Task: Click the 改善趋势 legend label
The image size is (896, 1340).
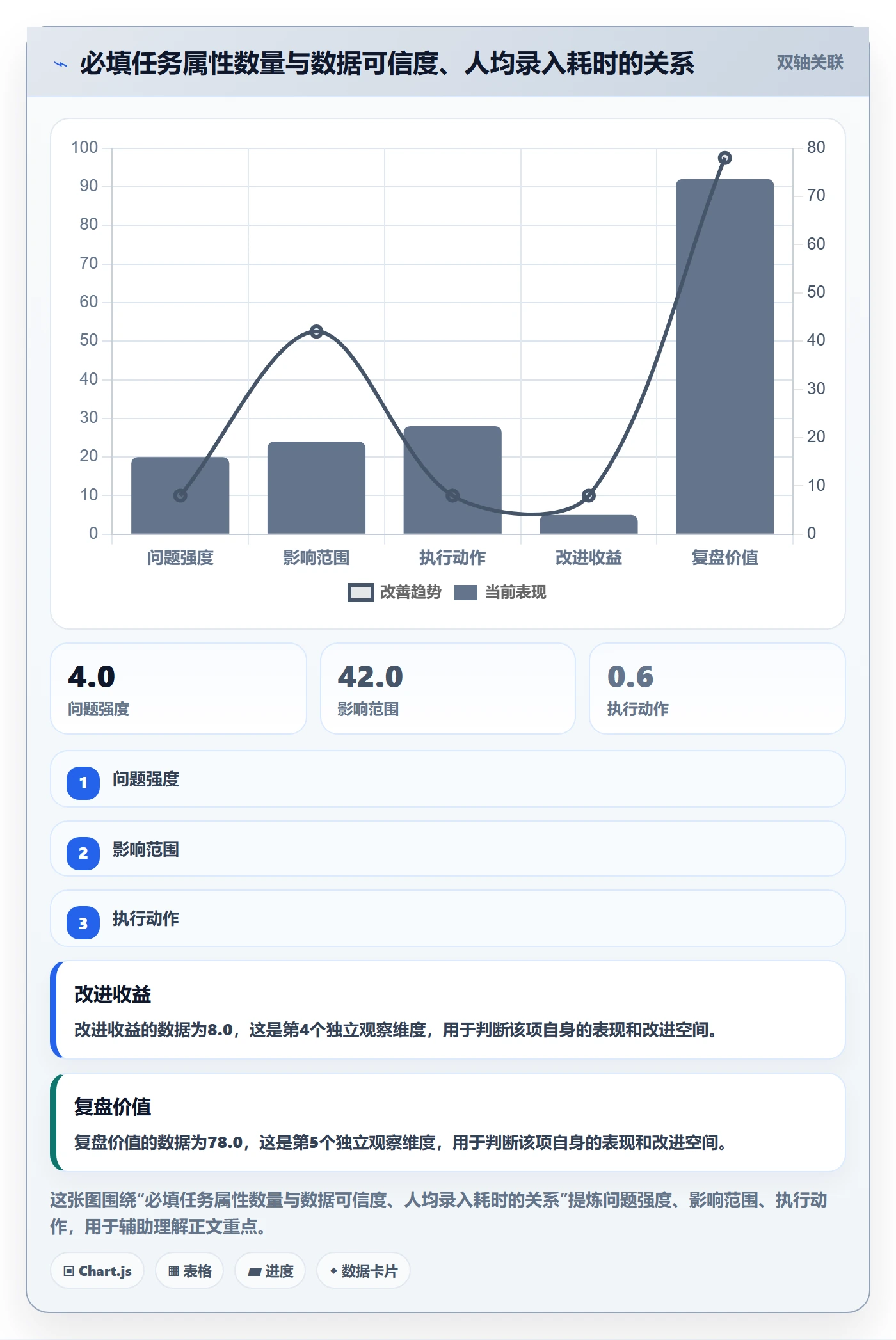Action: click(x=410, y=593)
